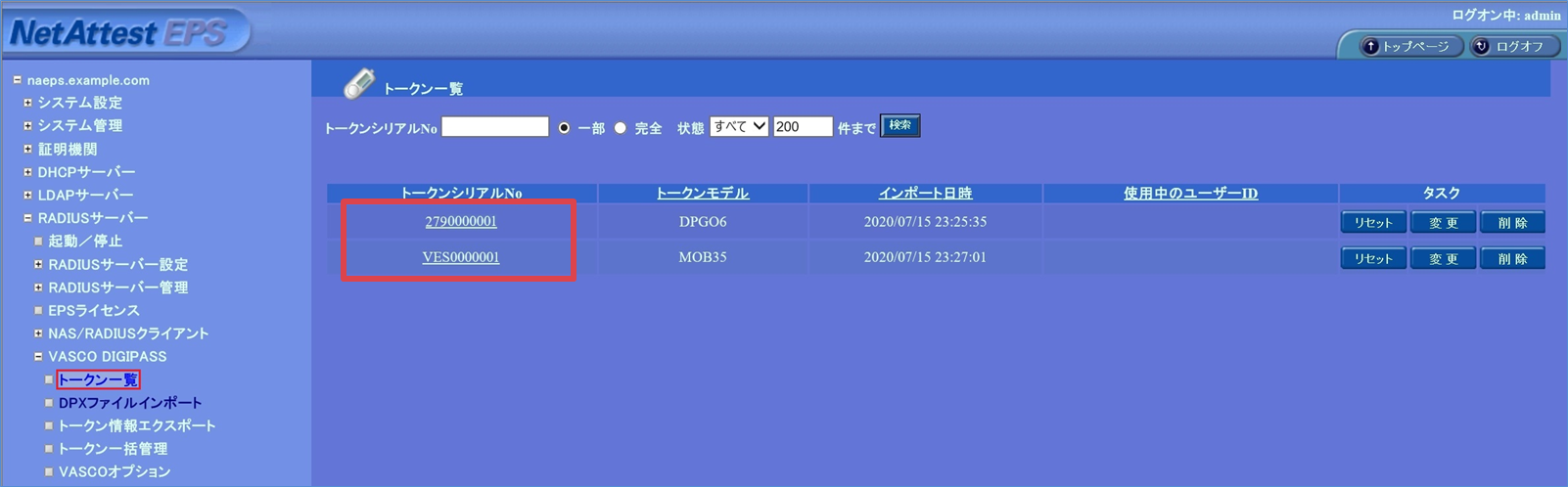Open the 状態 status dropdown
This screenshot has height=487, width=1568.
(x=738, y=127)
